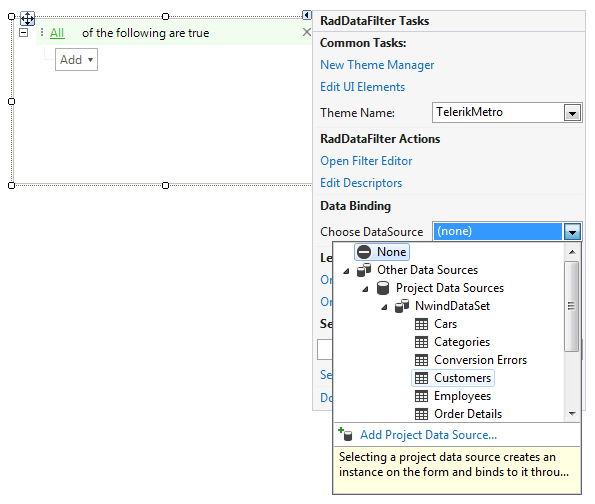Click Edit UI Elements link
The width and height of the screenshot is (595, 504).
pos(362,87)
